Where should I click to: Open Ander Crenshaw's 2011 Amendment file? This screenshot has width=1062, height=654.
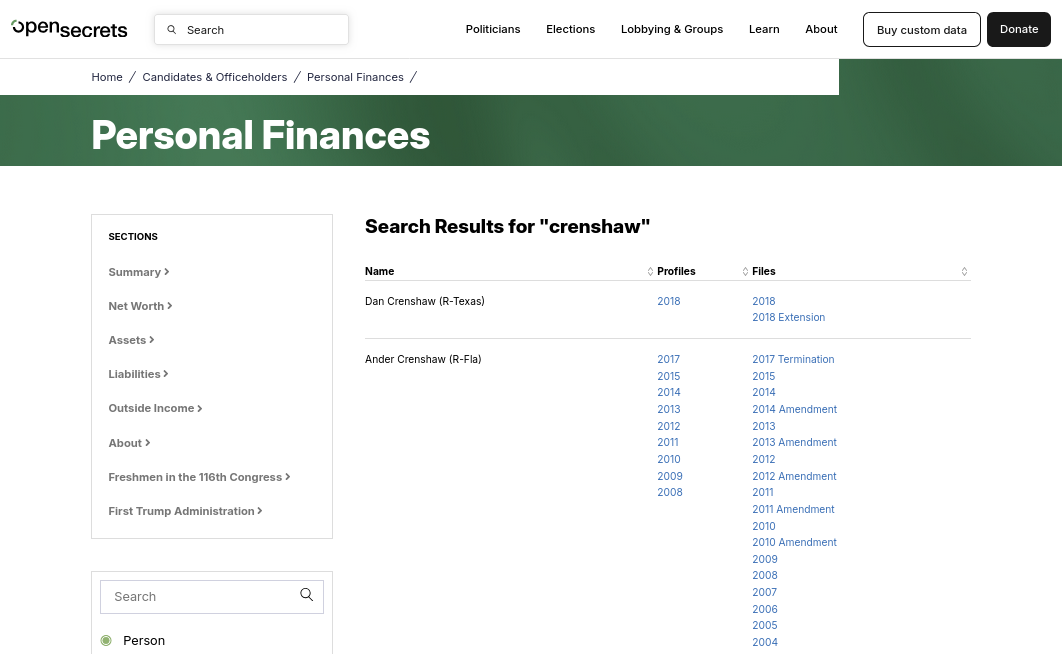coord(793,510)
